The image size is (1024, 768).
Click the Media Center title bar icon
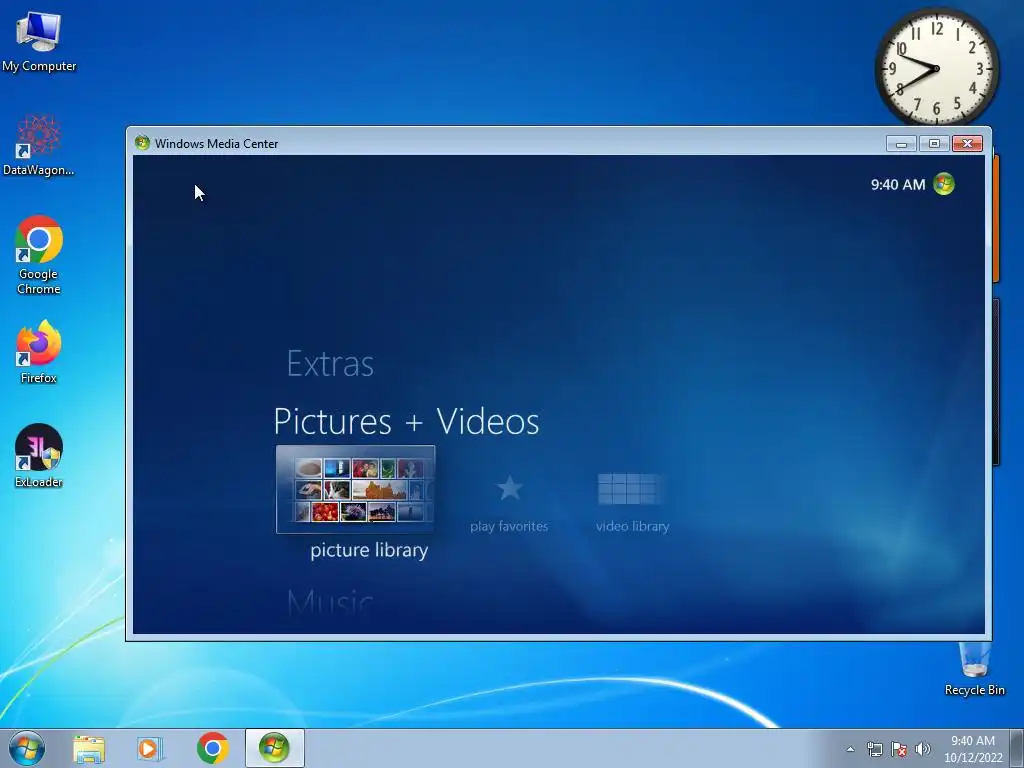[x=142, y=143]
